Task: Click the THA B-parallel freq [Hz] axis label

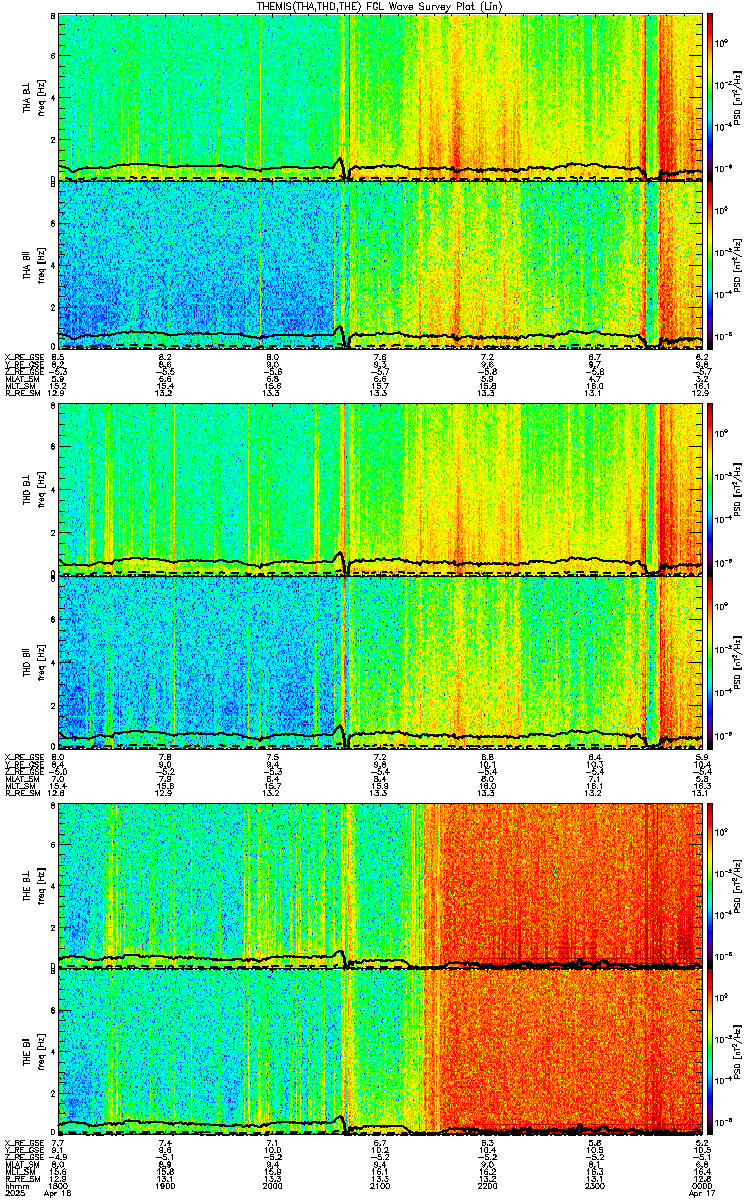Action: (40, 266)
